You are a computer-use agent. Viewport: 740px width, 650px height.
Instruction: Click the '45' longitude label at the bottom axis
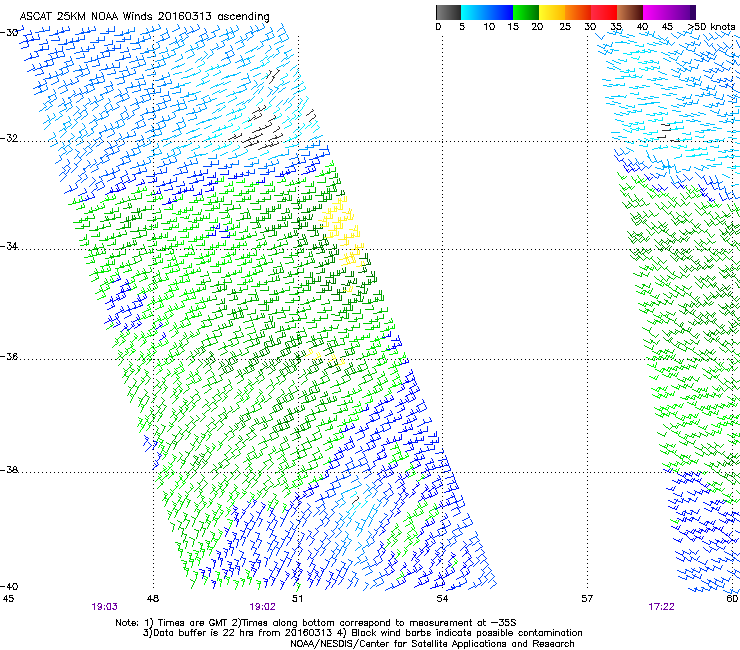tap(8, 599)
